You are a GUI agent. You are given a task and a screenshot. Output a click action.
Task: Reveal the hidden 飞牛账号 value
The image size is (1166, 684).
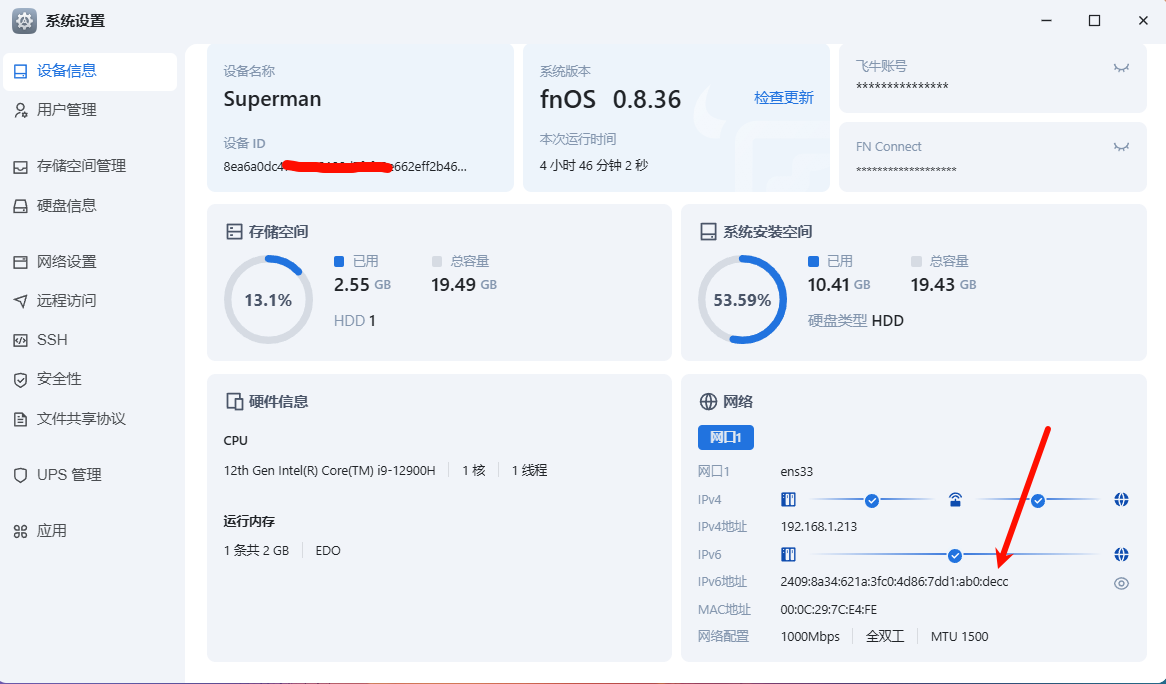tap(1121, 67)
